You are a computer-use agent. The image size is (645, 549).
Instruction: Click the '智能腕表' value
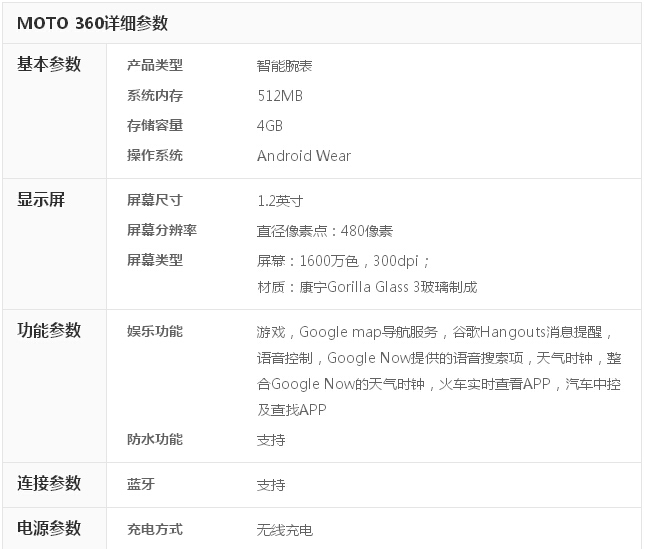pyautogui.click(x=284, y=66)
